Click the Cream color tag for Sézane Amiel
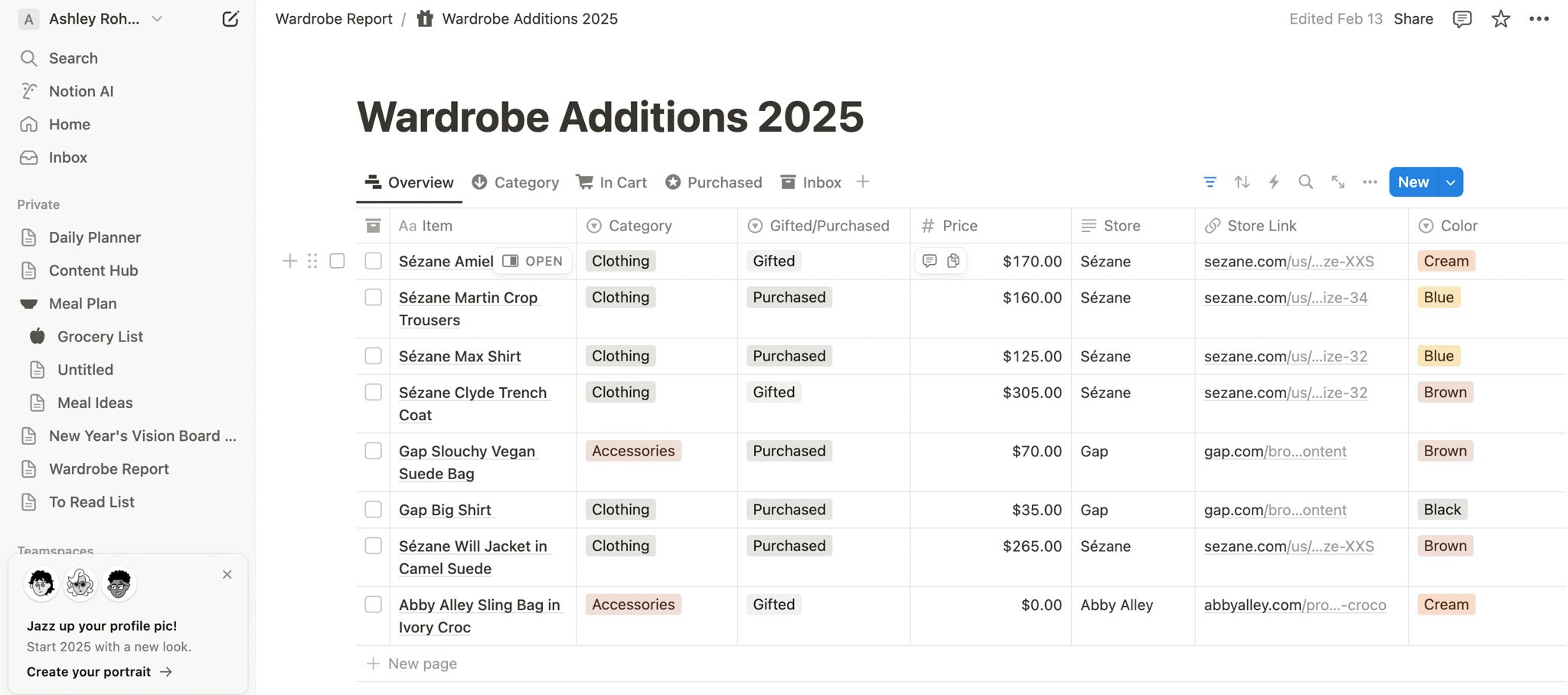Viewport: 1568px width, 695px height. [1446, 261]
